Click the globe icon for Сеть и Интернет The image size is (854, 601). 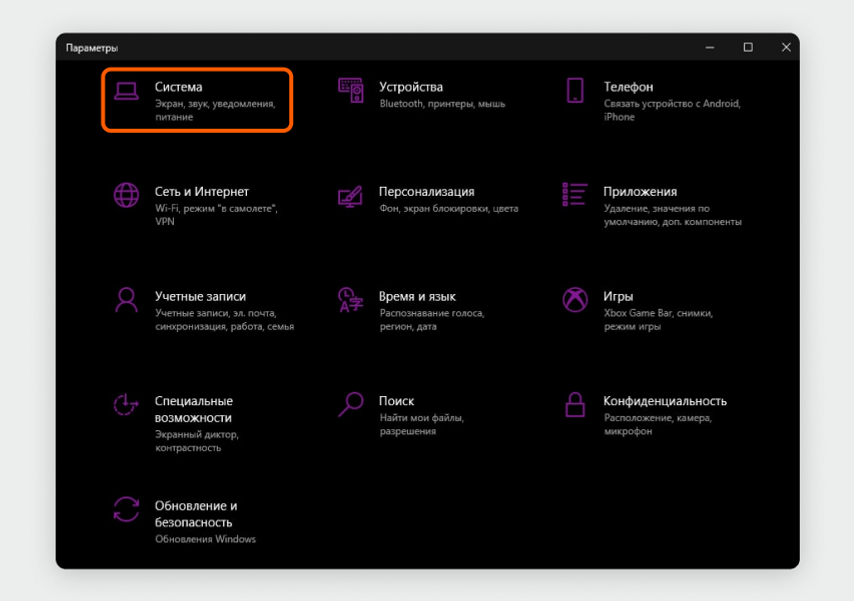click(126, 195)
